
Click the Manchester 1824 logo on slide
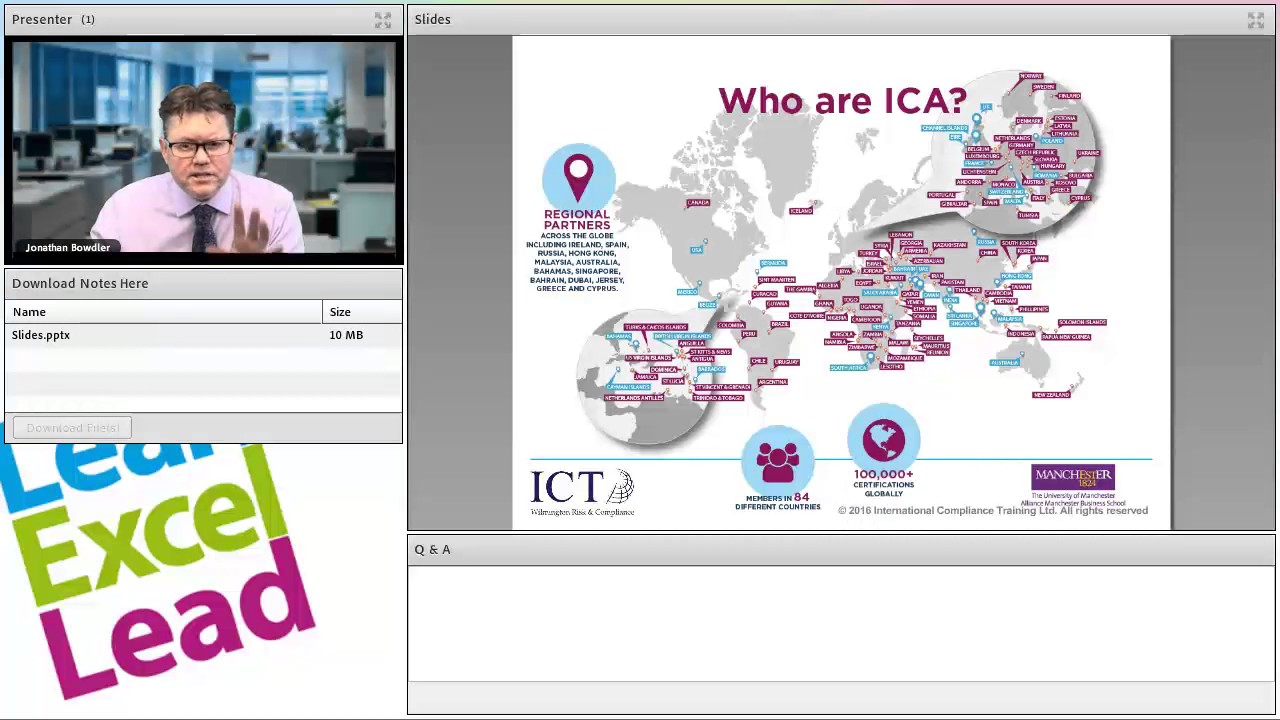[1073, 477]
